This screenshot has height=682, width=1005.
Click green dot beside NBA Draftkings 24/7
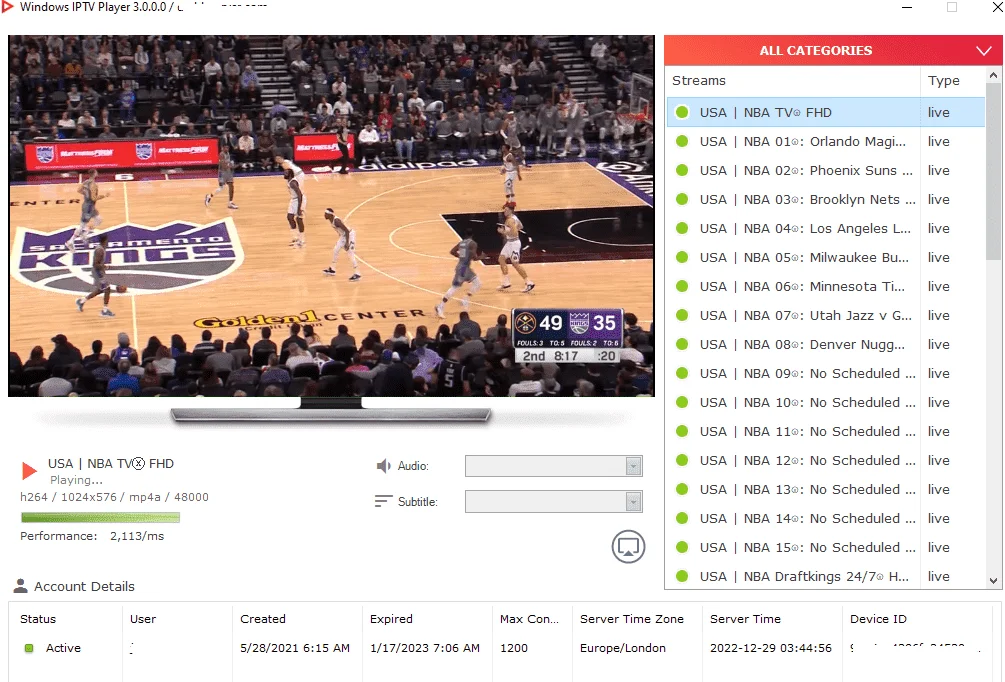click(x=682, y=576)
